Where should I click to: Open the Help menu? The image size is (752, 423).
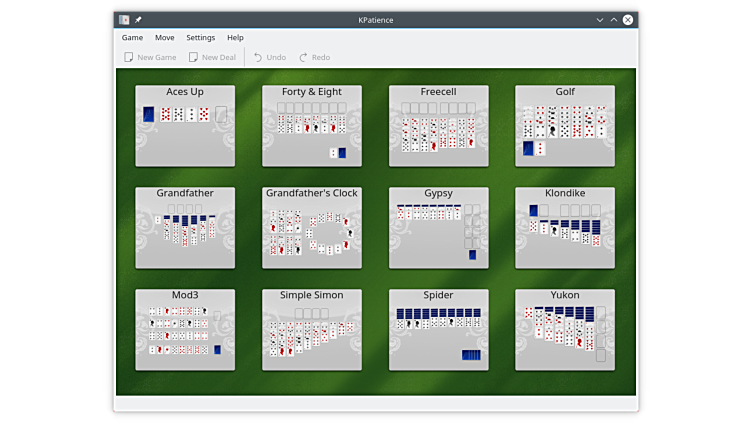(x=235, y=38)
